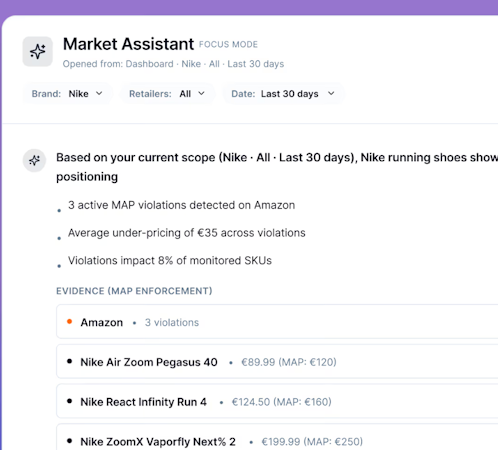
Task: Click the orange status dot next to Amazon
Action: pos(69,321)
